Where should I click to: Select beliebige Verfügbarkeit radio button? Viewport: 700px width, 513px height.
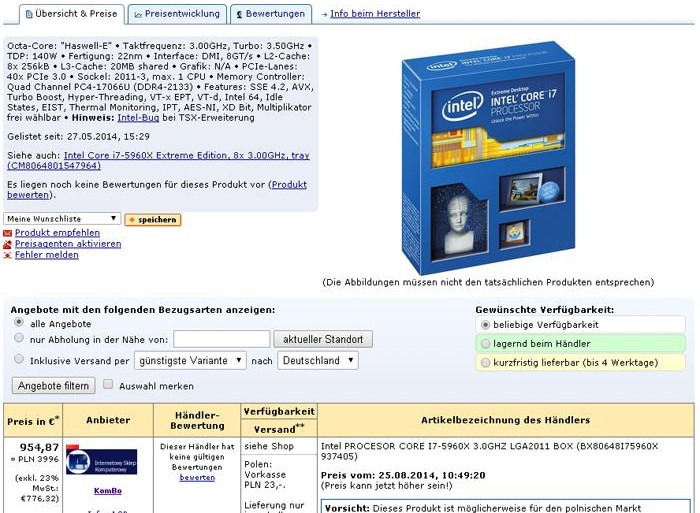point(485,325)
